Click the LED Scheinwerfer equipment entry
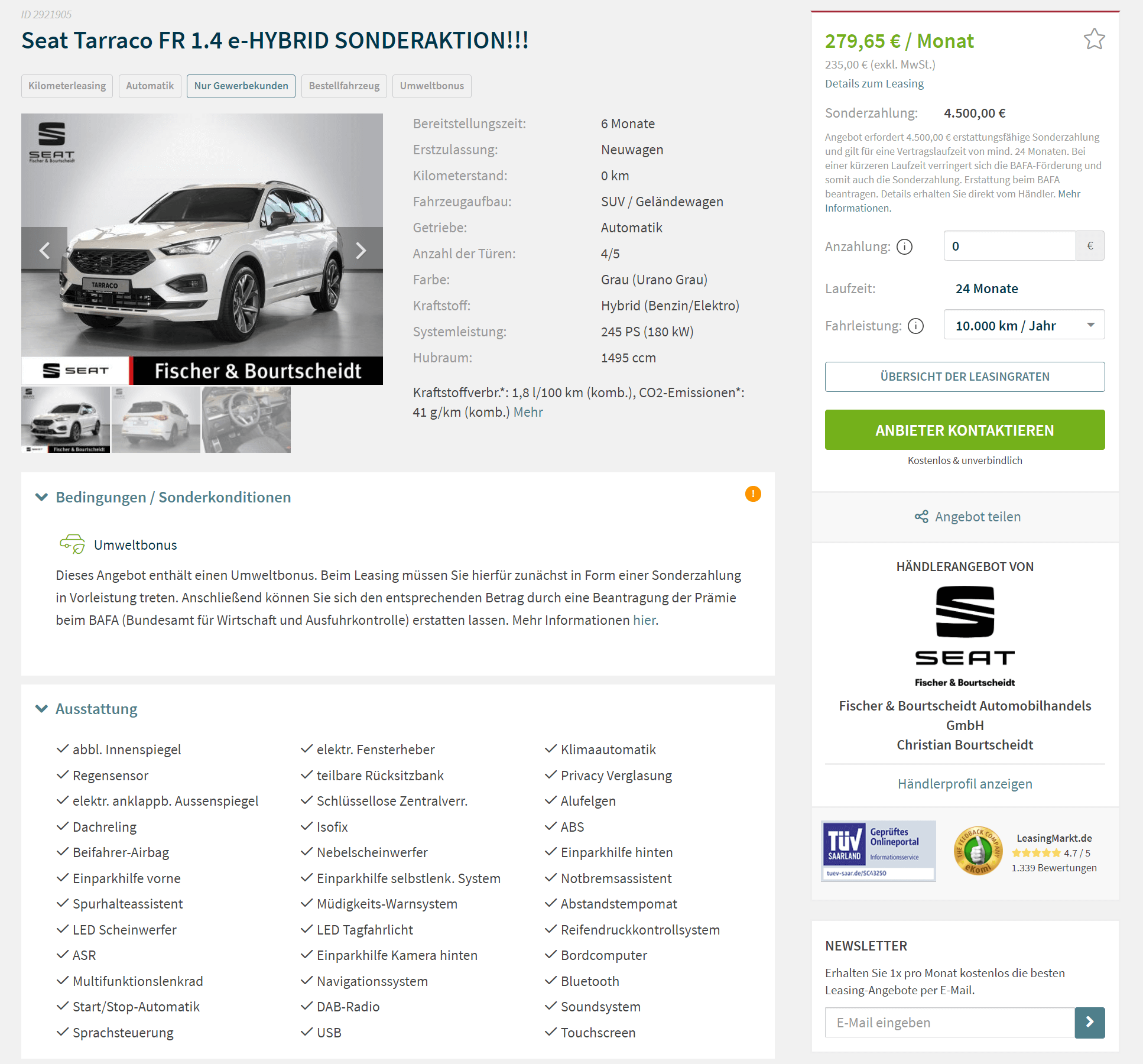1143x1064 pixels. (125, 930)
